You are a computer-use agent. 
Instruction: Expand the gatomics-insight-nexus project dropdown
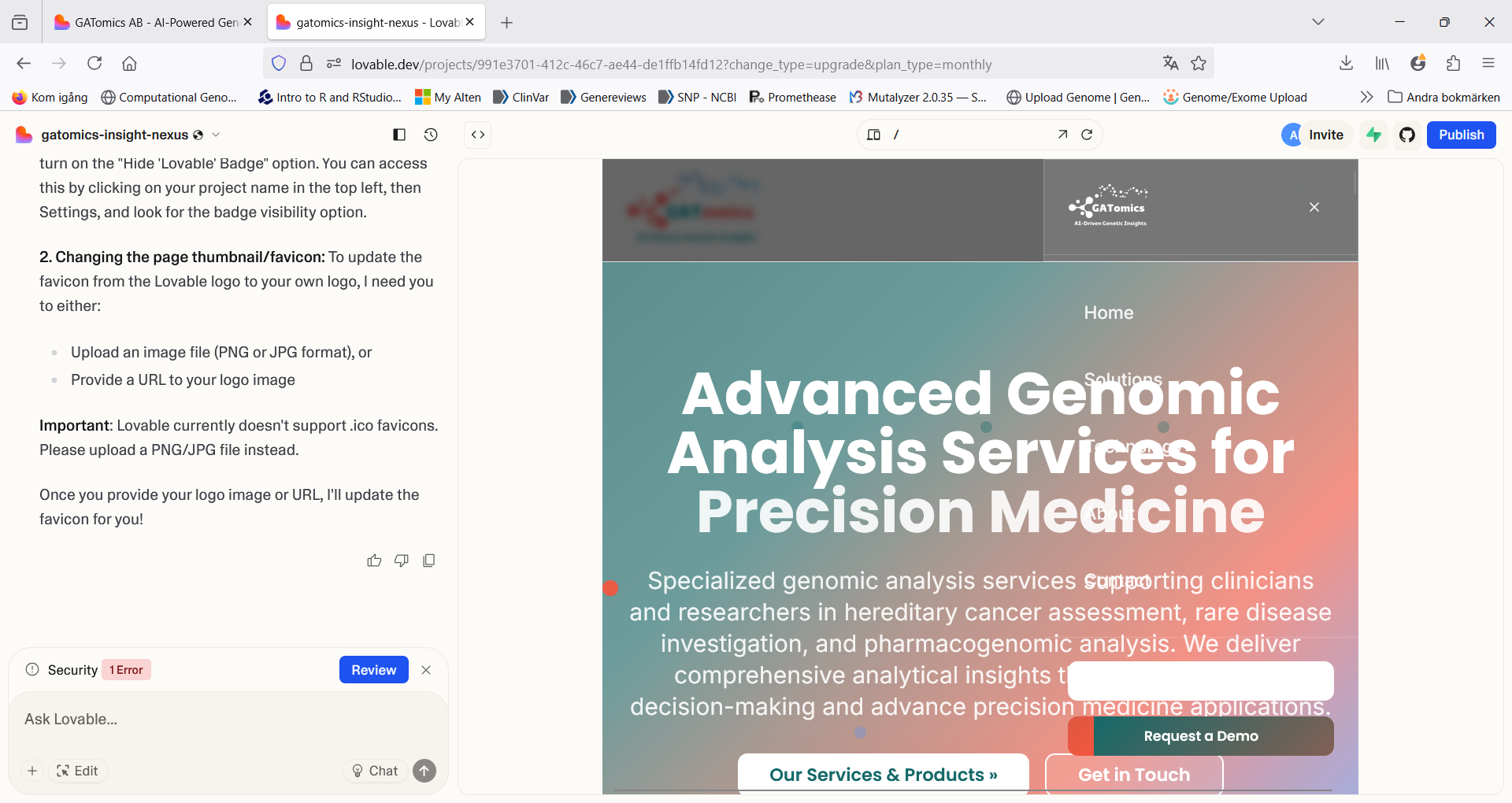[216, 135]
